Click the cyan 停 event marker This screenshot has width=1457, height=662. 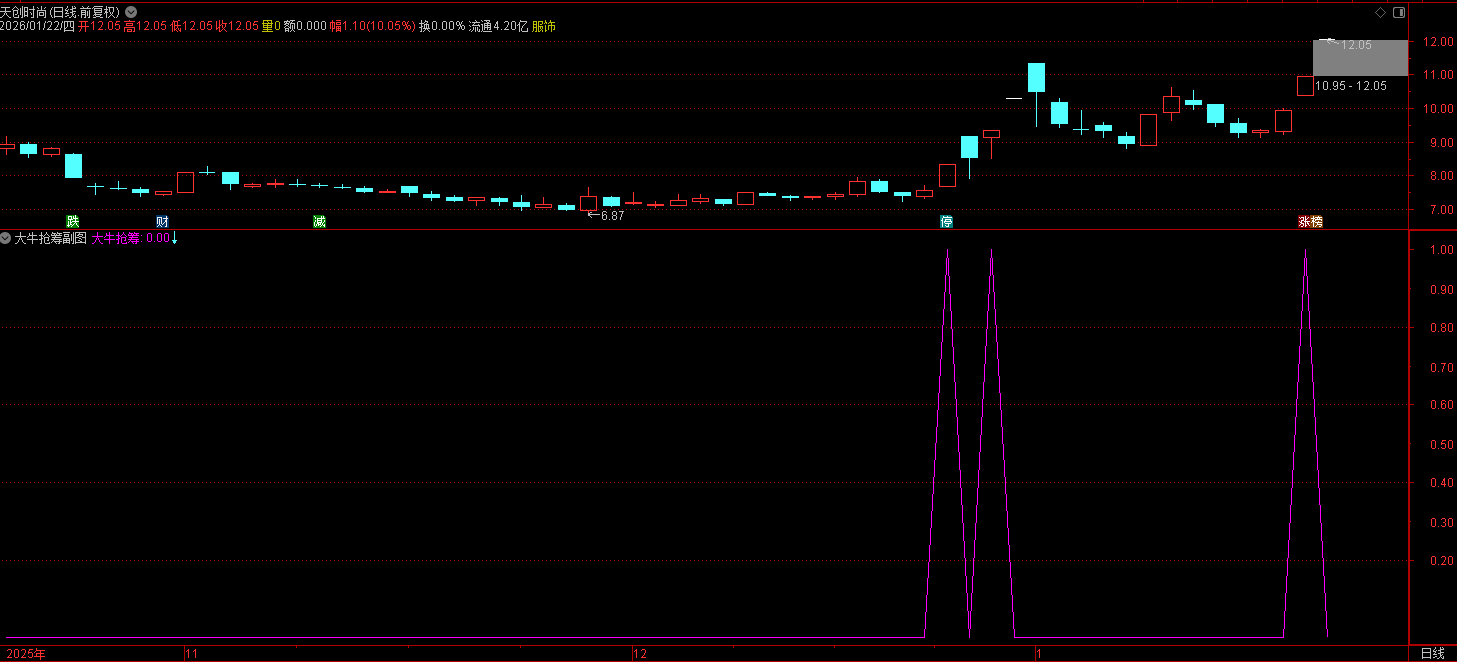point(946,221)
